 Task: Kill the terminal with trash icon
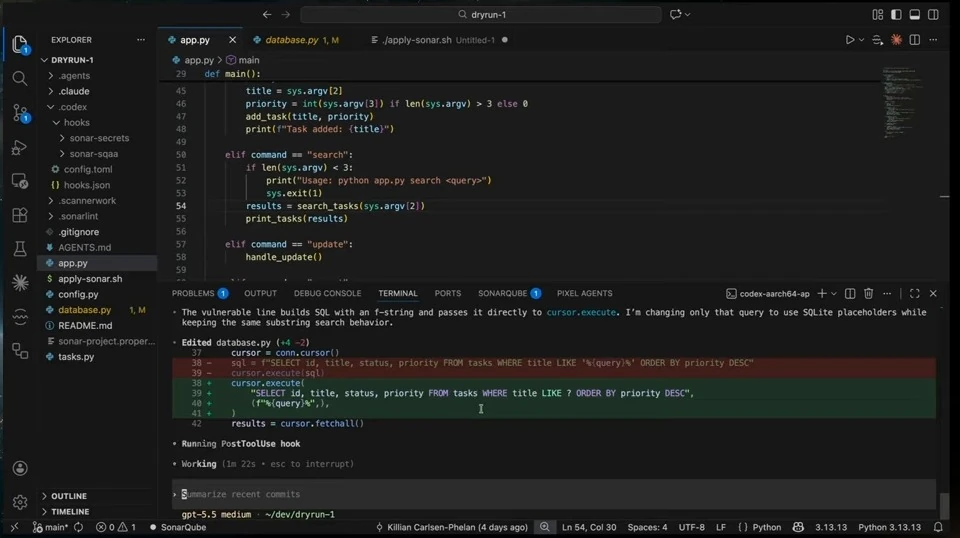click(x=868, y=294)
